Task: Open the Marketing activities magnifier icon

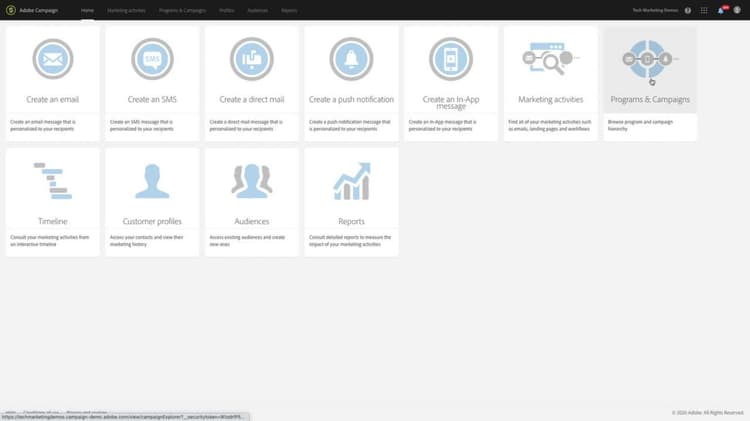Action: tap(550, 59)
